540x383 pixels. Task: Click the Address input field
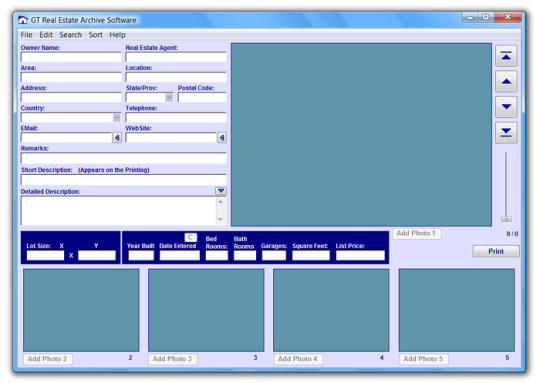[71, 97]
